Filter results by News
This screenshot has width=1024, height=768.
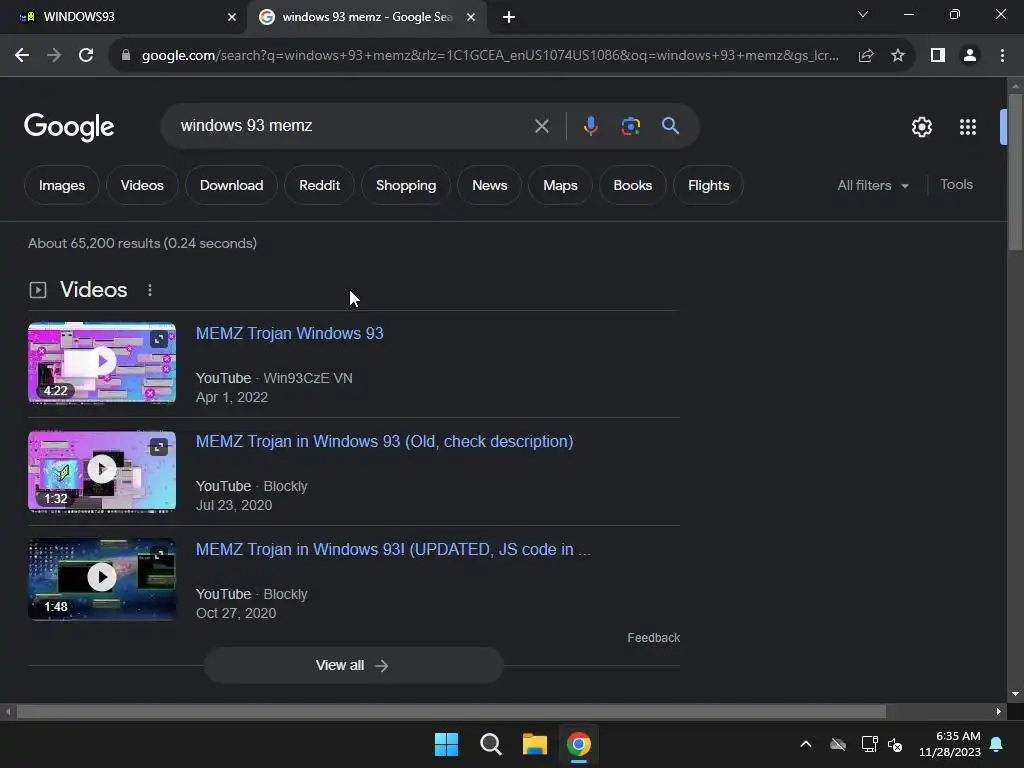tap(489, 185)
